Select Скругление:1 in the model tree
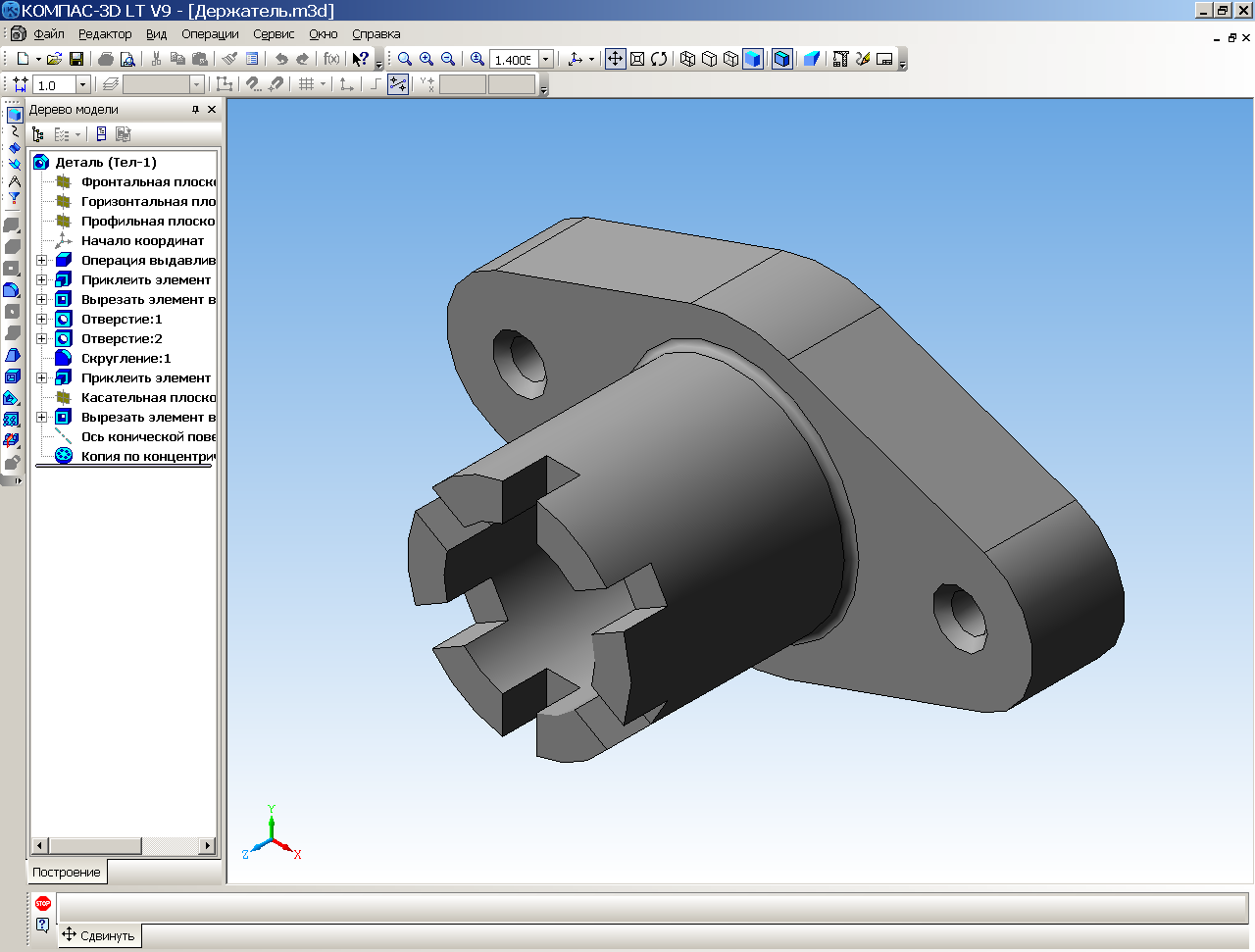This screenshot has height=952, width=1255. point(125,359)
